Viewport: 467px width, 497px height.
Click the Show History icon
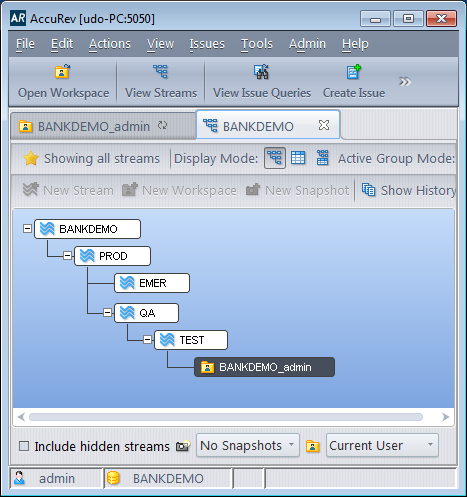369,190
